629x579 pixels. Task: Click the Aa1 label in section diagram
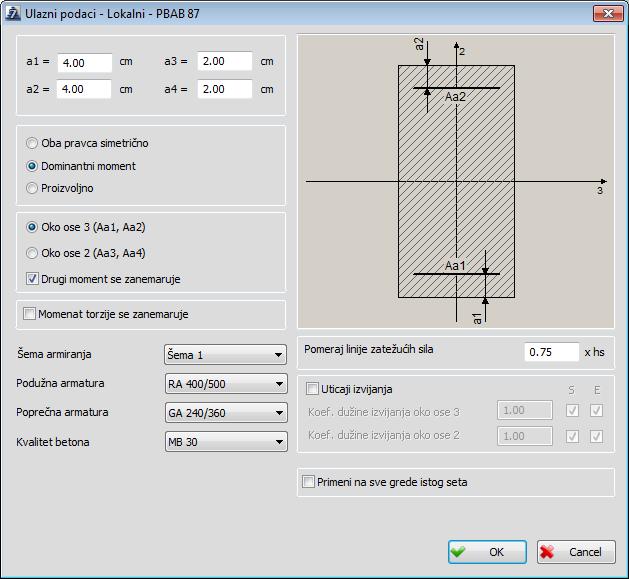(455, 266)
